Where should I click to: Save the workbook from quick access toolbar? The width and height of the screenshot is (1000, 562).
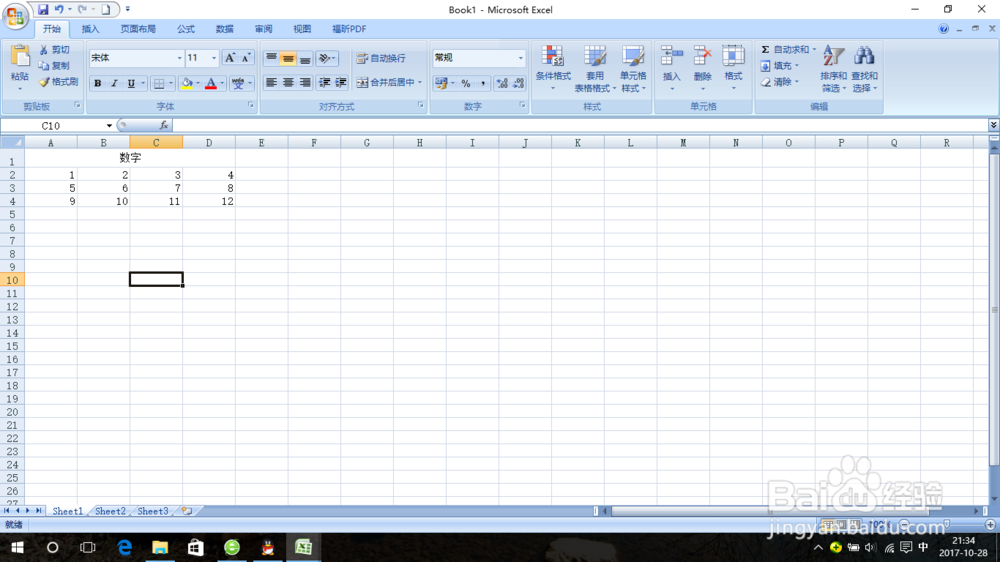pyautogui.click(x=43, y=10)
